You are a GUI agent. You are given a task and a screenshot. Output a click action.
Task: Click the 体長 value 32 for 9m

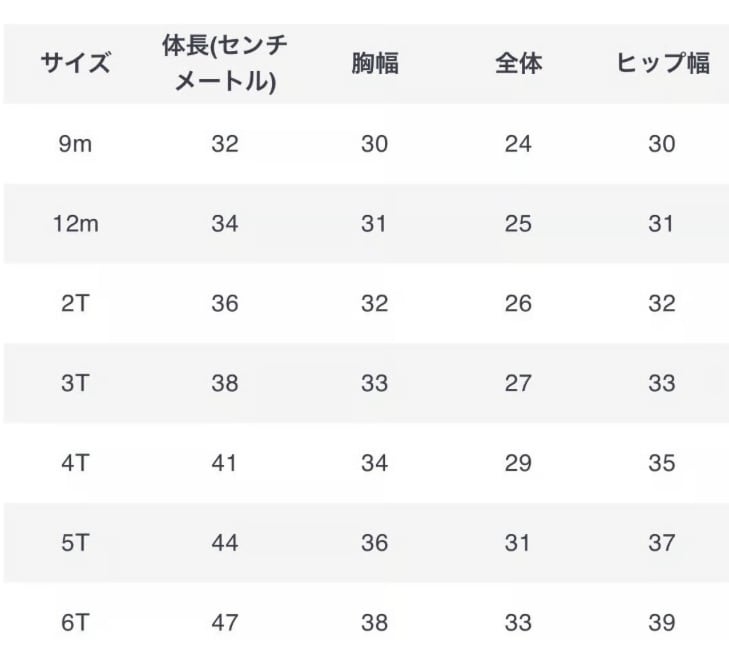tap(225, 144)
